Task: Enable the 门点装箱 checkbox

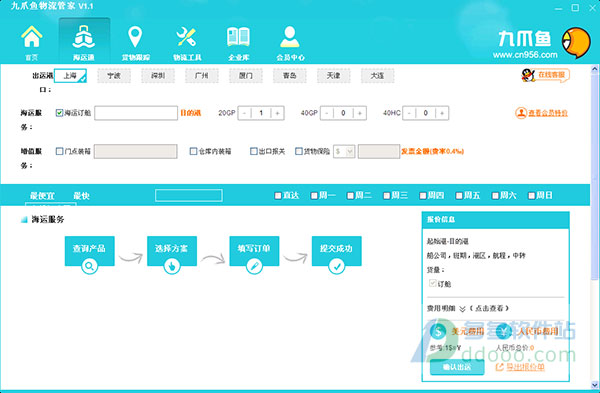Action: pos(59,151)
